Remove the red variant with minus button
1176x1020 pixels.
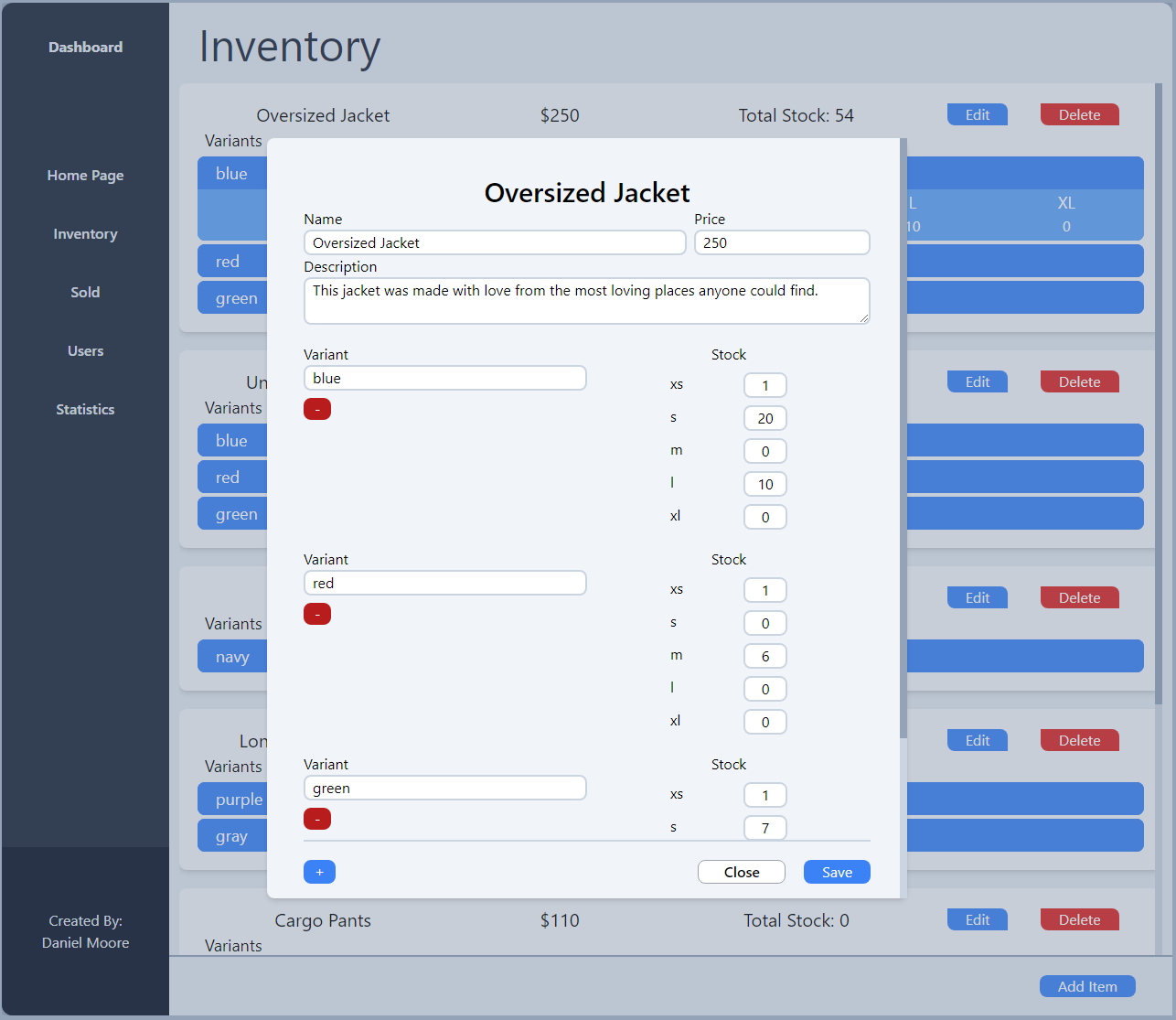click(x=317, y=614)
